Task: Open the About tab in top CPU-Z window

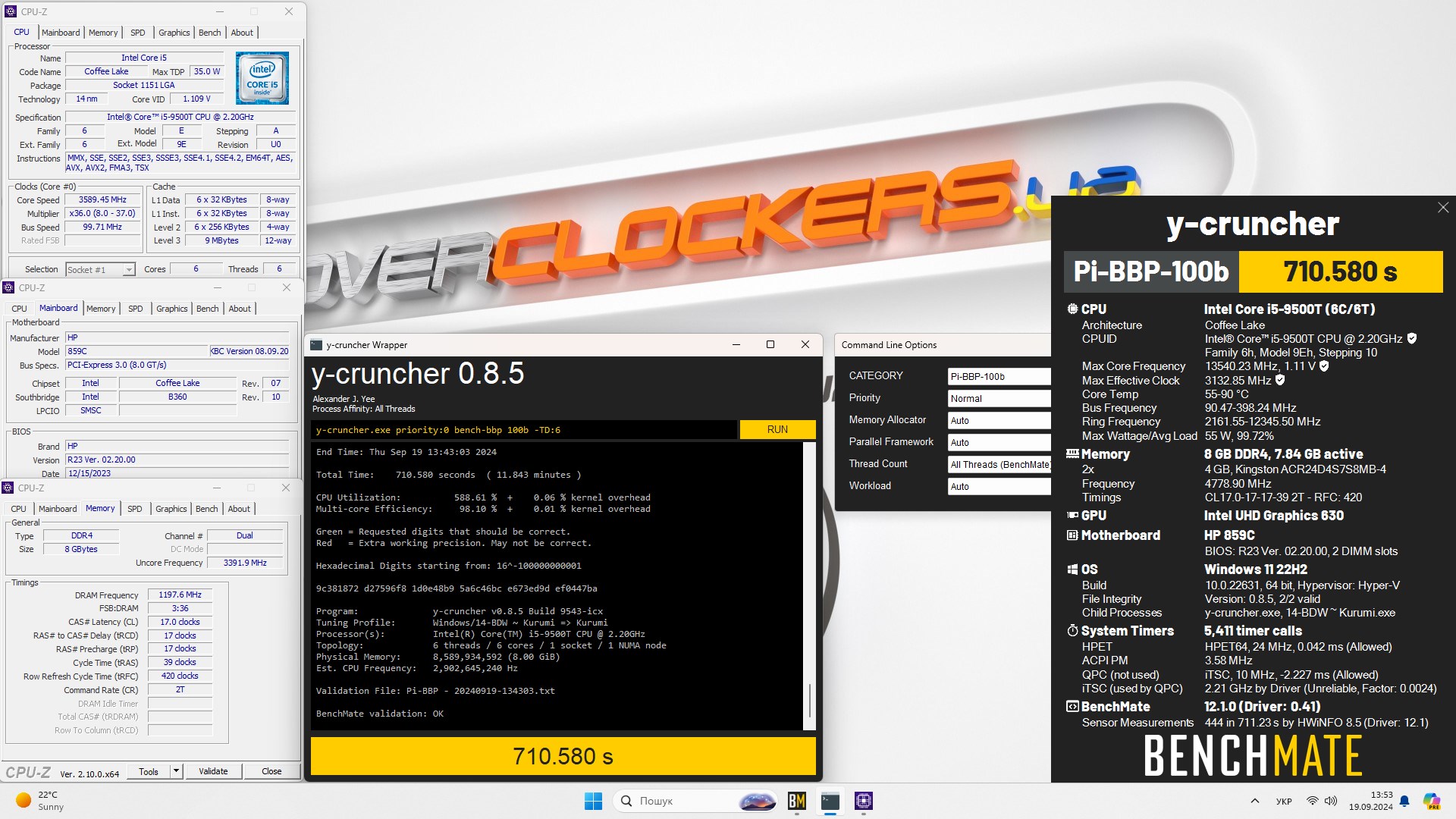Action: (242, 33)
